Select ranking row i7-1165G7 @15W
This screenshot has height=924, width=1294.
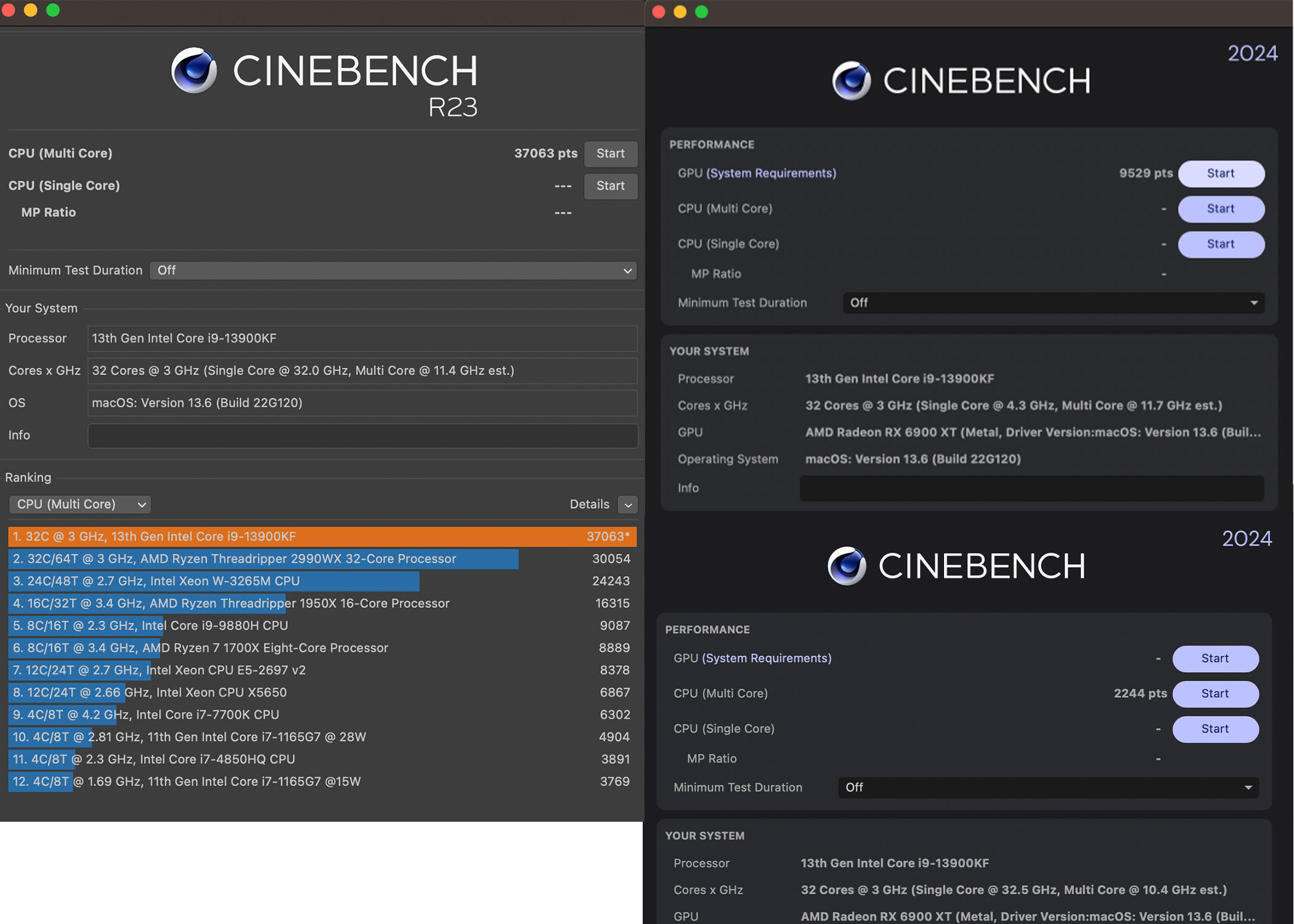(x=322, y=781)
